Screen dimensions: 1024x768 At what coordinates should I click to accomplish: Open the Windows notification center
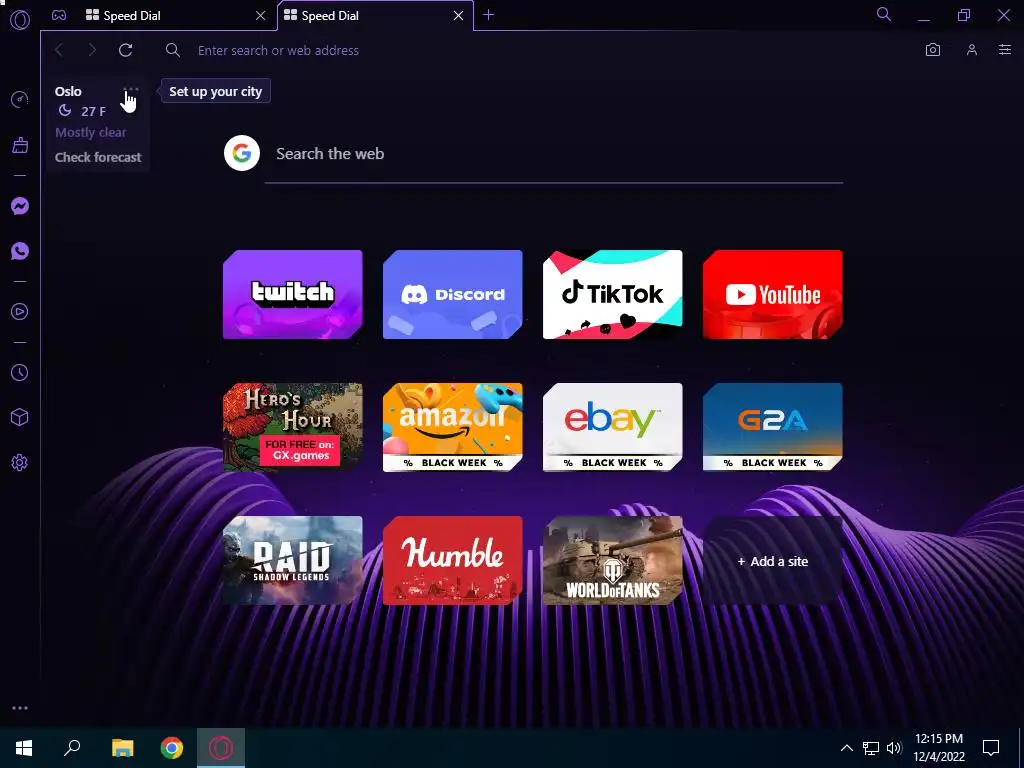pos(991,748)
